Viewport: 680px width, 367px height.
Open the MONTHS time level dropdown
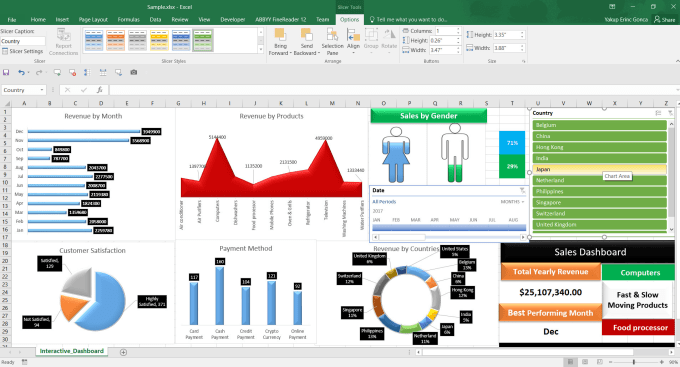[512, 202]
